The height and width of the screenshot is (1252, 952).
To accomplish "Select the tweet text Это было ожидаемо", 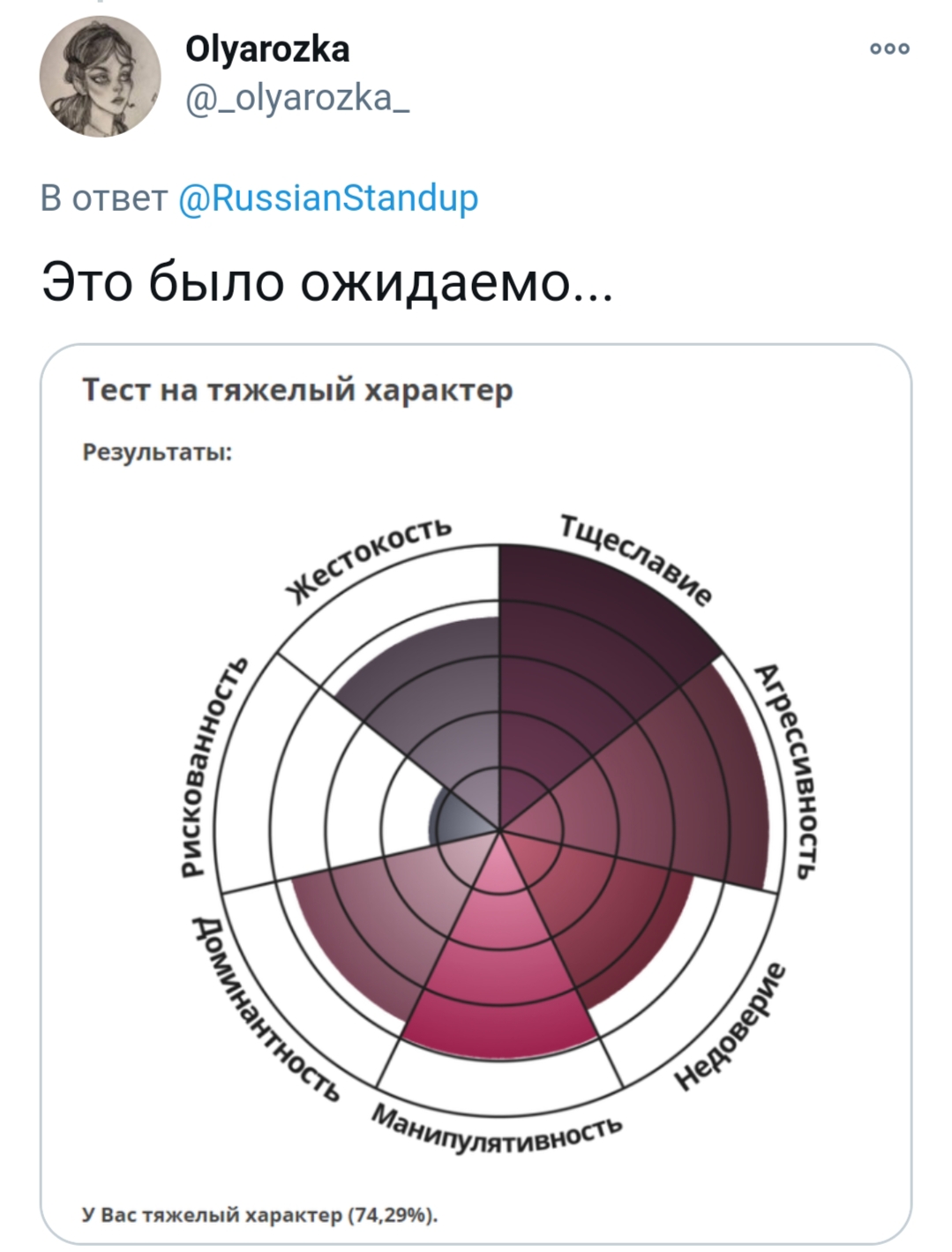I will pyautogui.click(x=326, y=282).
